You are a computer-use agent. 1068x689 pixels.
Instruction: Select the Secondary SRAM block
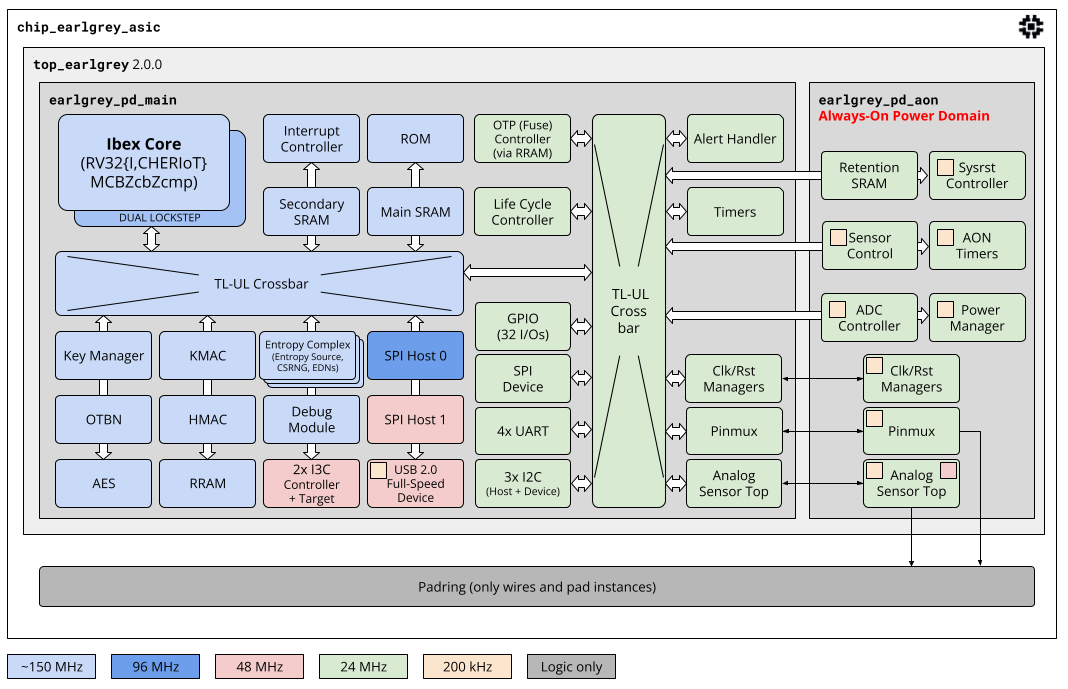311,212
